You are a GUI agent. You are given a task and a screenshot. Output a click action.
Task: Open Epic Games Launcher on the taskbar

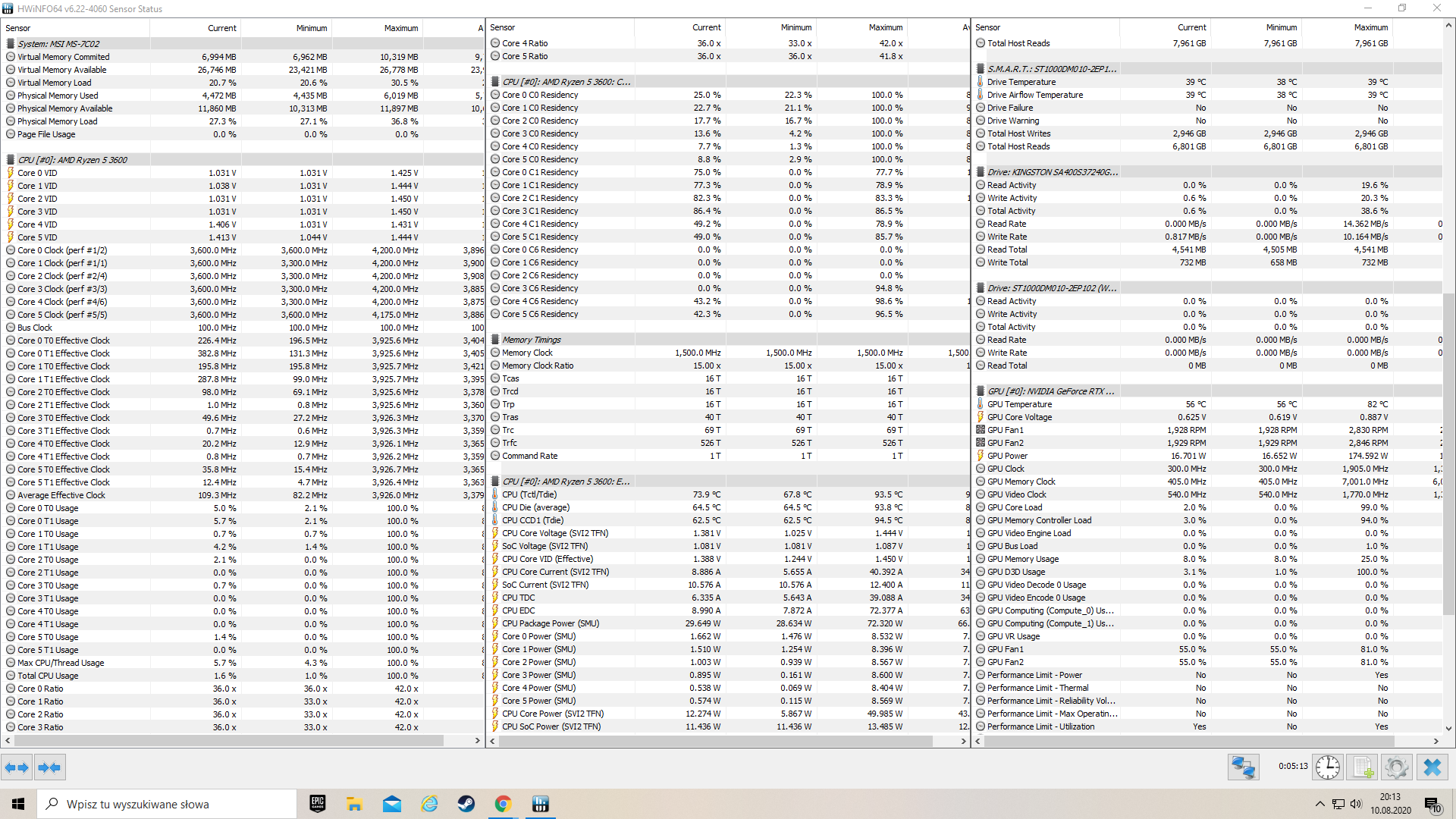coord(318,804)
